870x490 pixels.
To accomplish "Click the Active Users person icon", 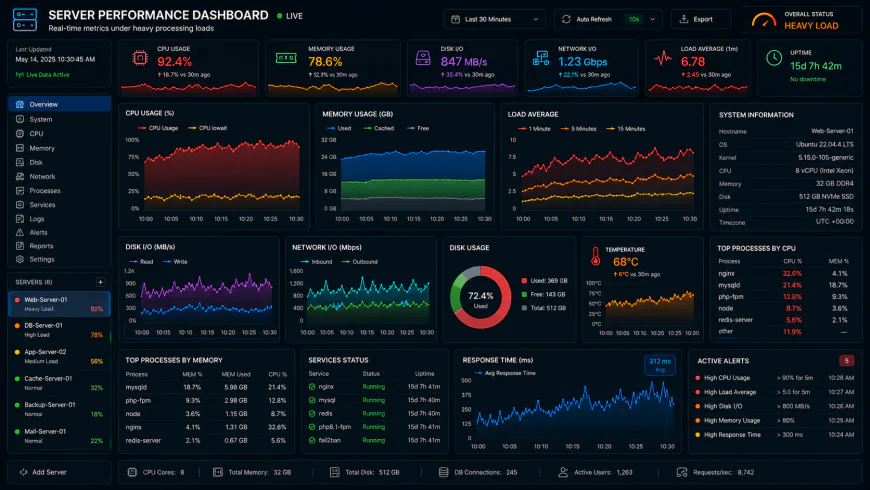I will pyautogui.click(x=563, y=472).
